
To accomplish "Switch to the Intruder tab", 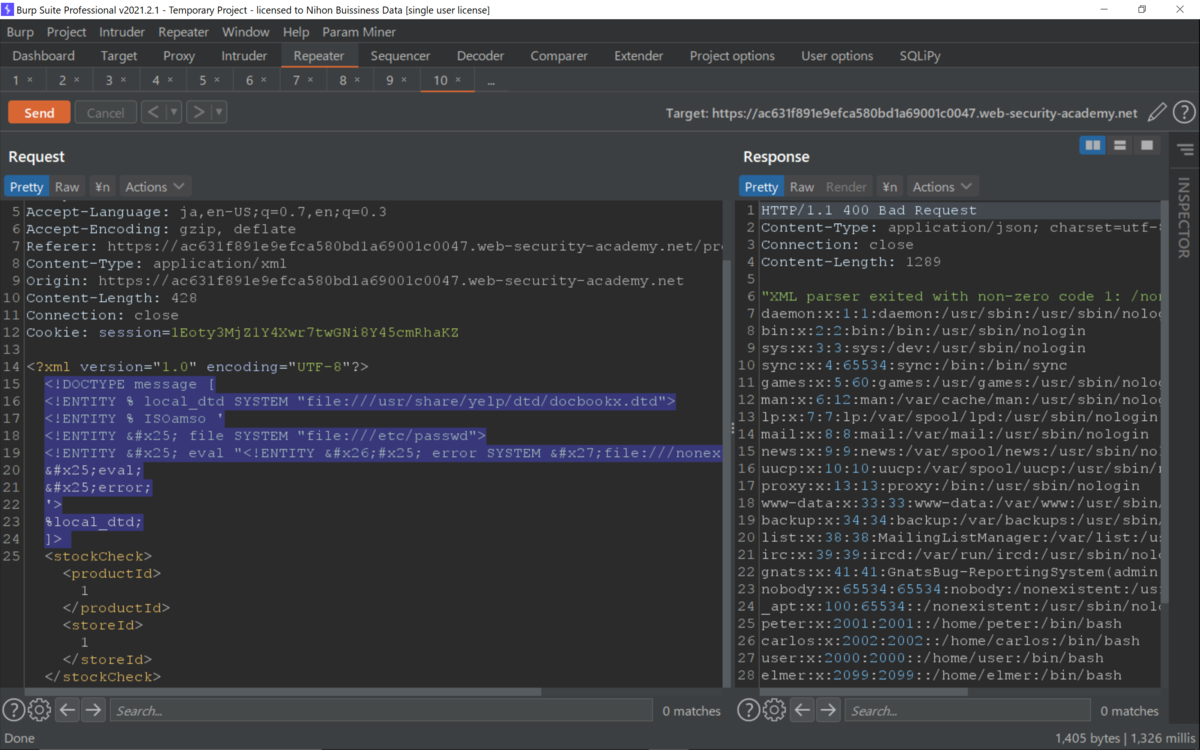I will click(244, 56).
